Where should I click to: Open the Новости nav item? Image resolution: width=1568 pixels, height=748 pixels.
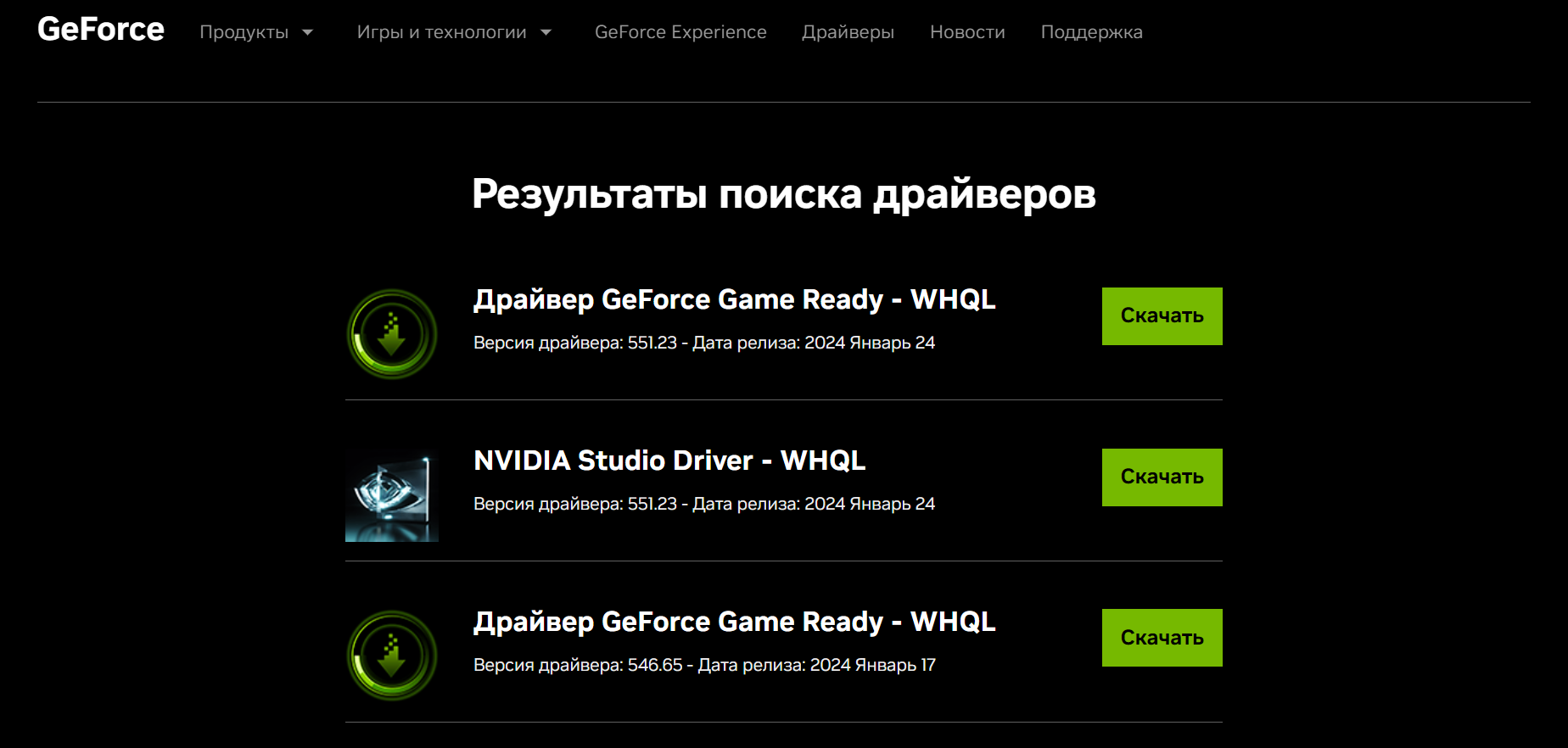967,32
